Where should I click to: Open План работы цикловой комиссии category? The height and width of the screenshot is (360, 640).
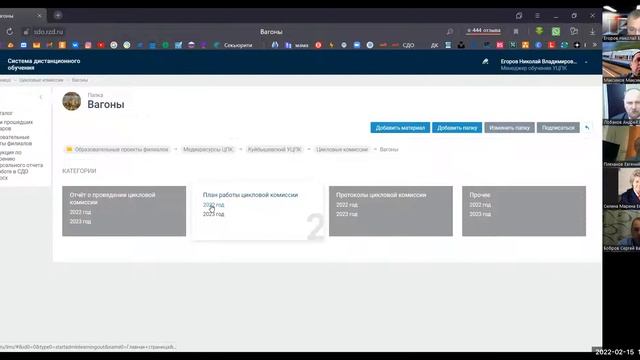click(x=250, y=195)
